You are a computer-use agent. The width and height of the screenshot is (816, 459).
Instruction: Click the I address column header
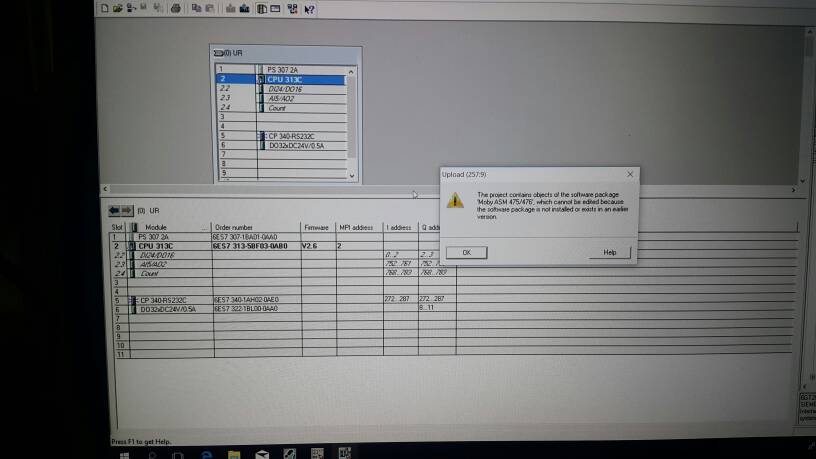coord(400,227)
